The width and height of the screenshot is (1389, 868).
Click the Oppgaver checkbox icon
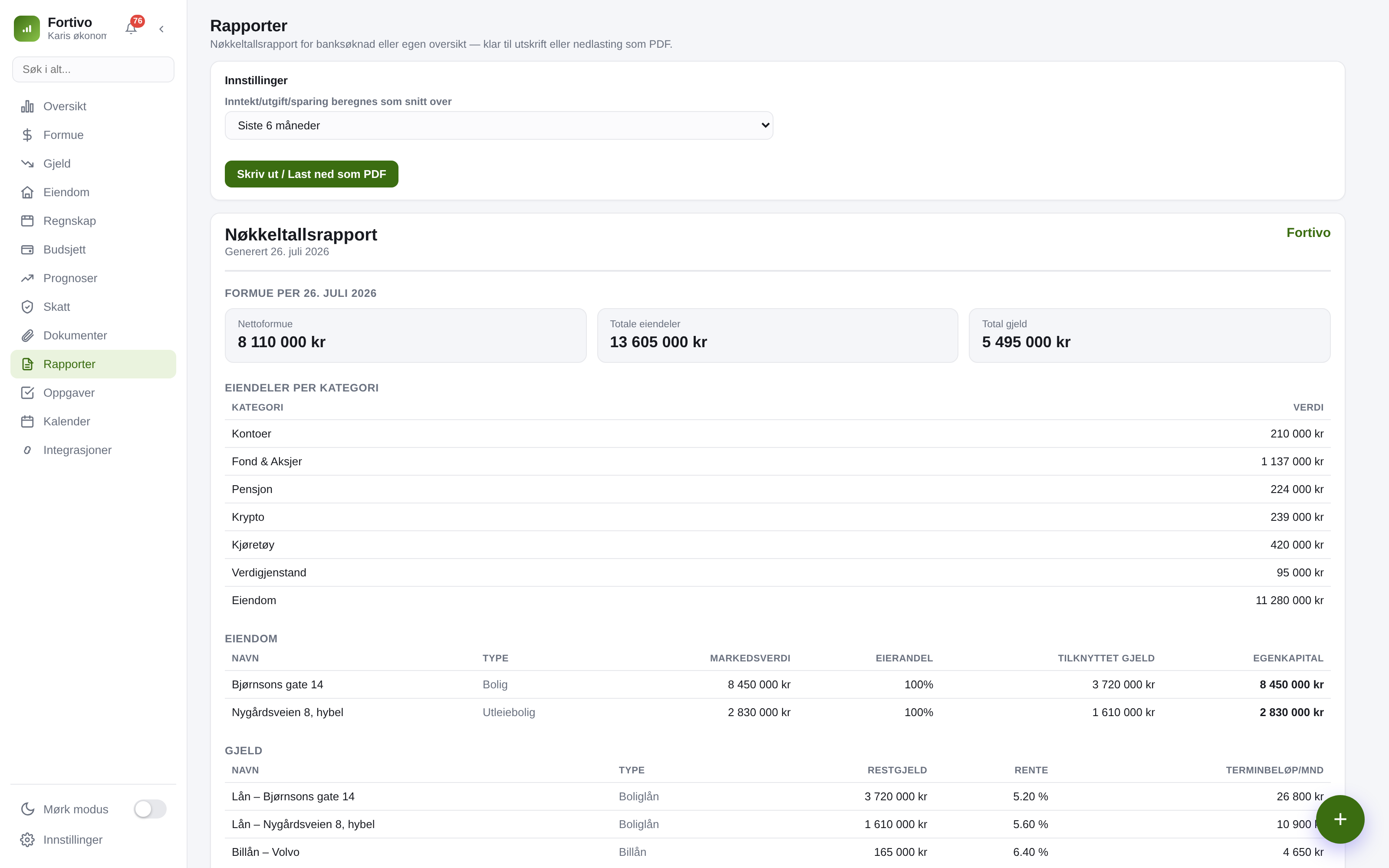(27, 393)
